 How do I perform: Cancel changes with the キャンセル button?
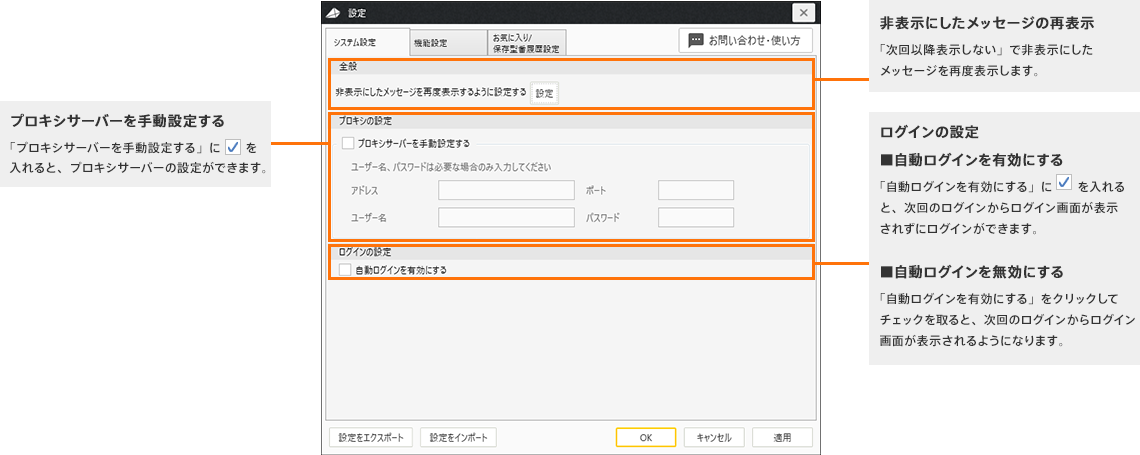[714, 437]
